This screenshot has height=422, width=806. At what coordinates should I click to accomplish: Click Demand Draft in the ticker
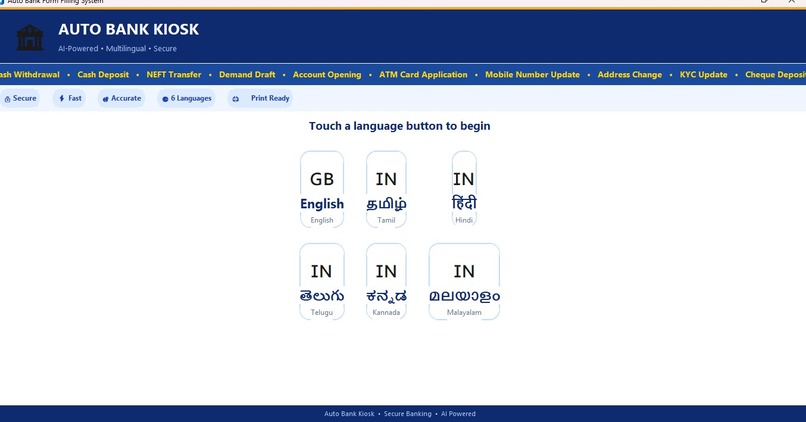point(247,75)
